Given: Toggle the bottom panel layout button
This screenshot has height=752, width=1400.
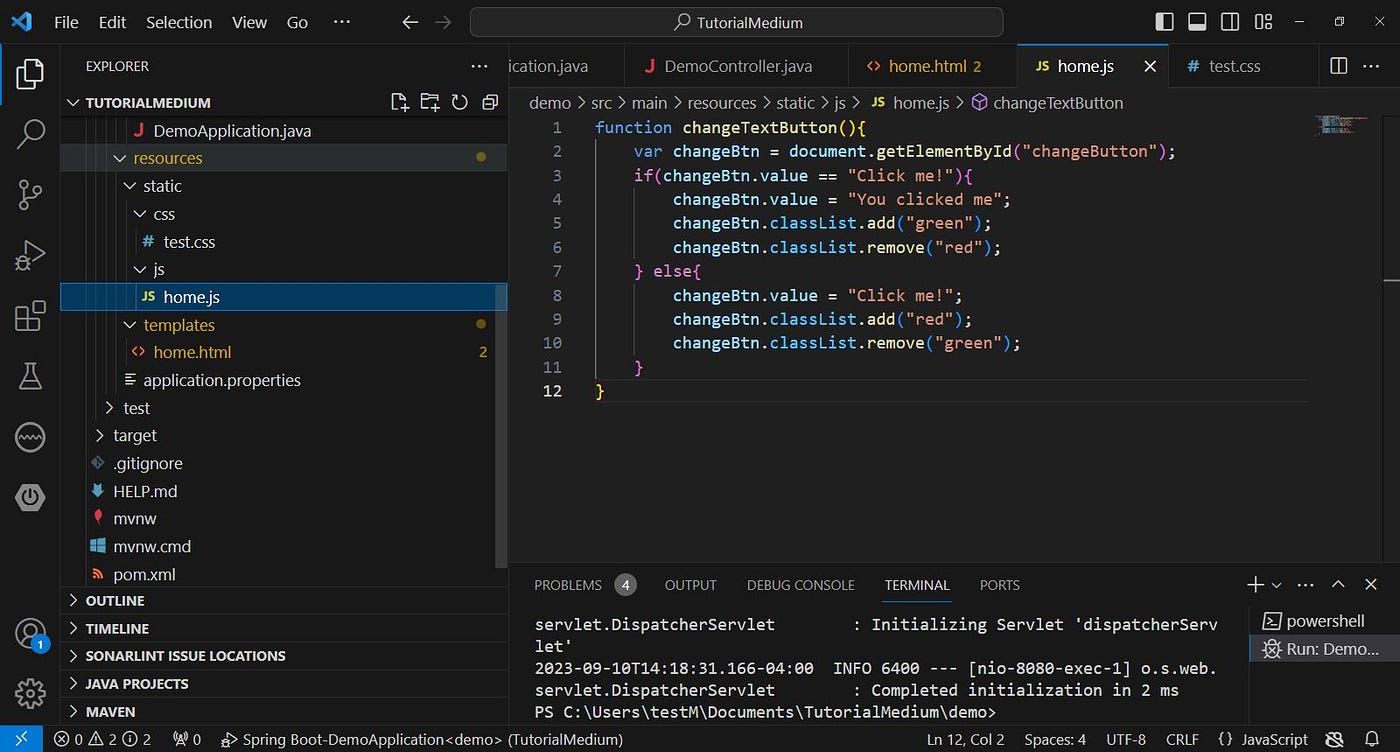Looking at the screenshot, I should [1197, 22].
